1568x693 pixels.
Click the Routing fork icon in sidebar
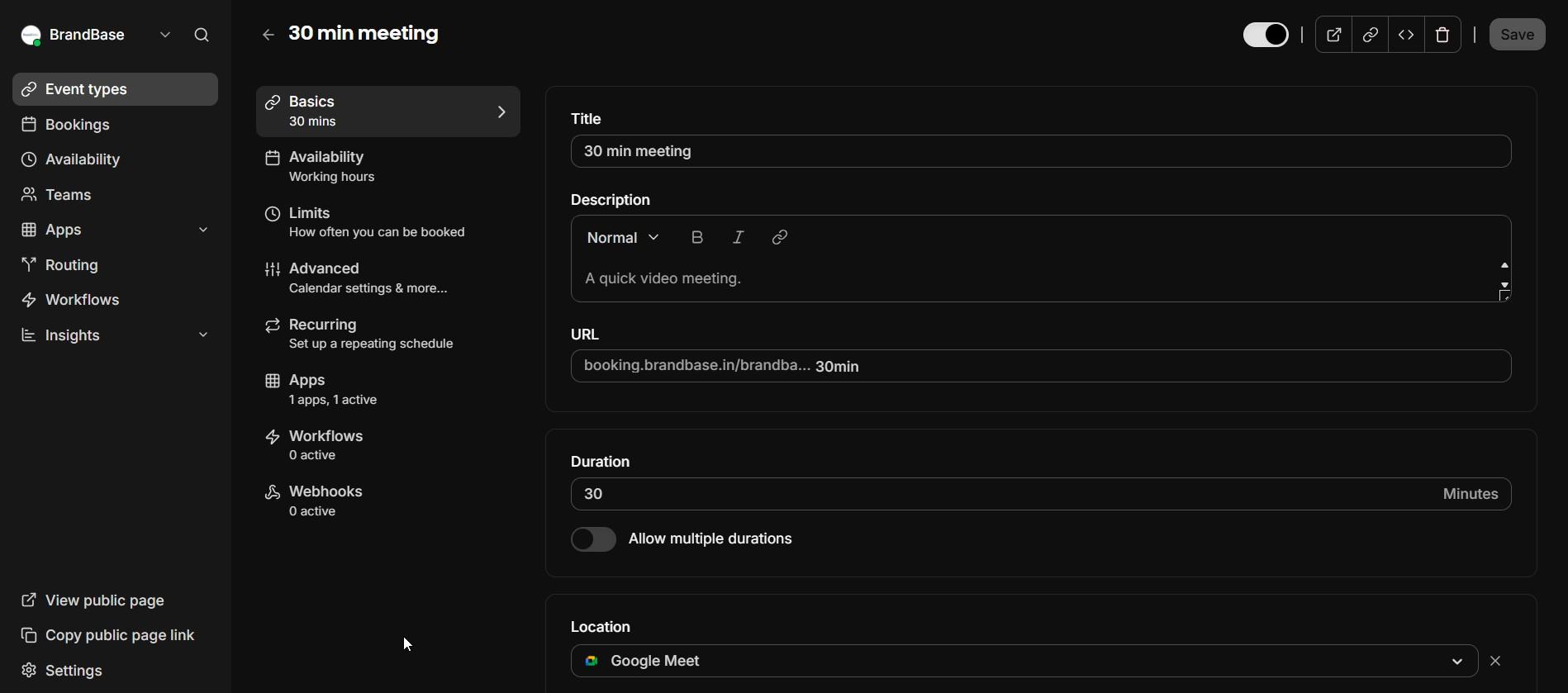(29, 265)
